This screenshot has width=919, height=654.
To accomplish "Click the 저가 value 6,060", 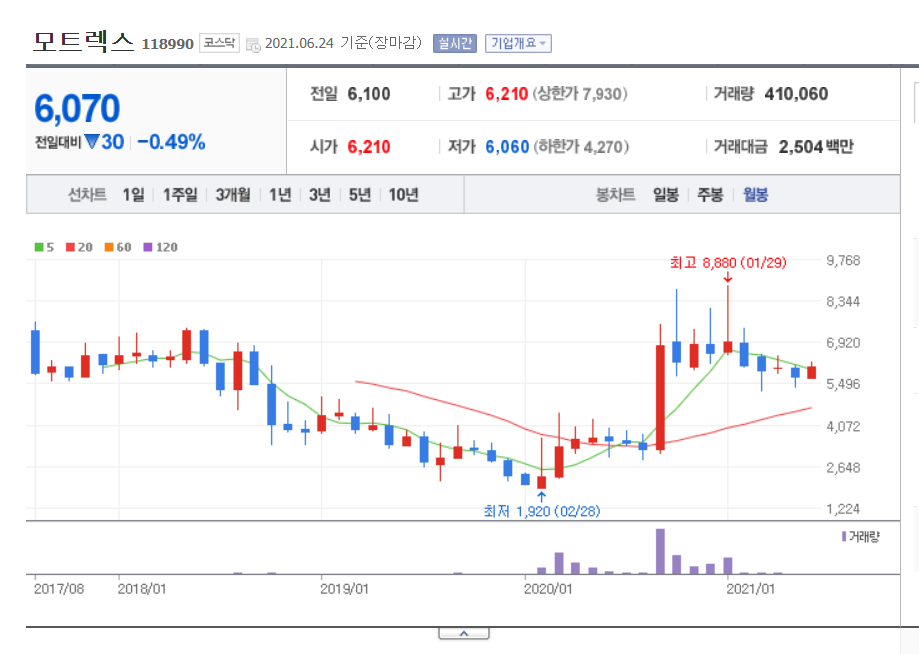I will click(x=507, y=147).
